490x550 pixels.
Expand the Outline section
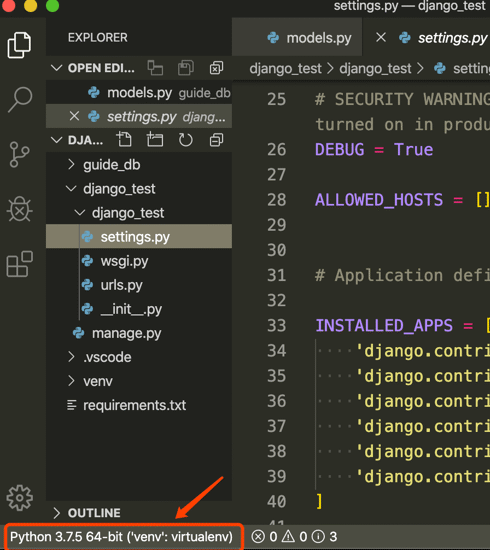point(56,513)
